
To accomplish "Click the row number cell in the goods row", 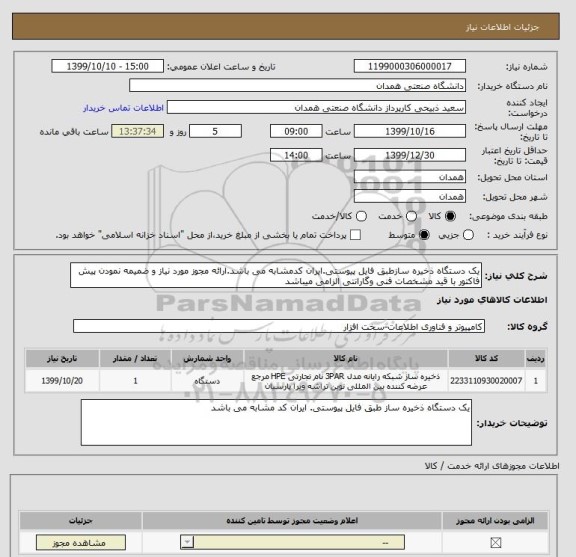I will [536, 381].
